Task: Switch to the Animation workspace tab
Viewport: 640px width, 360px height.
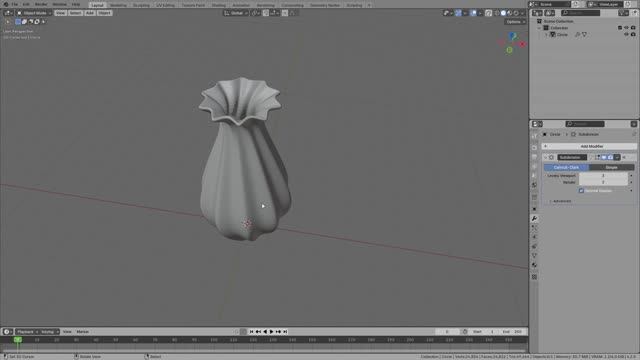Action: coord(241,5)
